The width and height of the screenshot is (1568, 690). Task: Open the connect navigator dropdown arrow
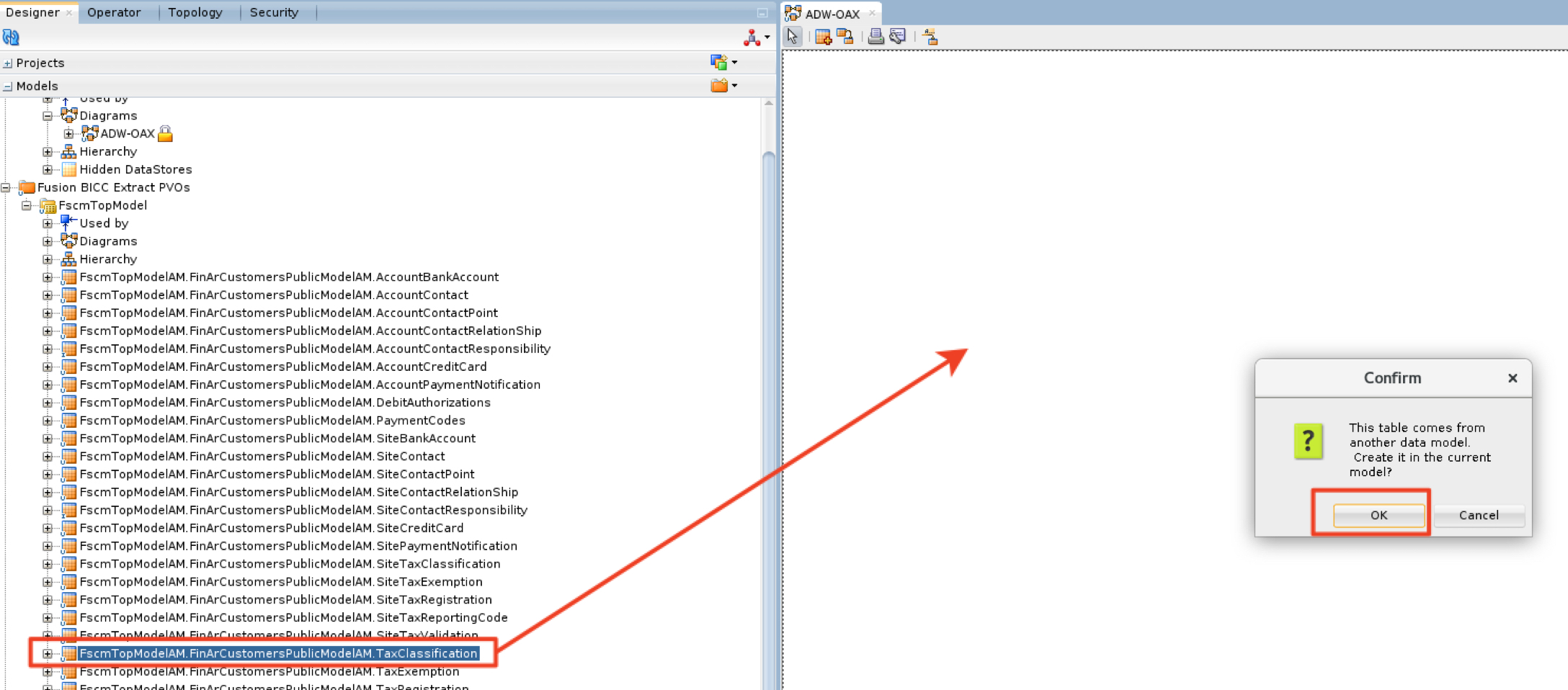[x=767, y=37]
